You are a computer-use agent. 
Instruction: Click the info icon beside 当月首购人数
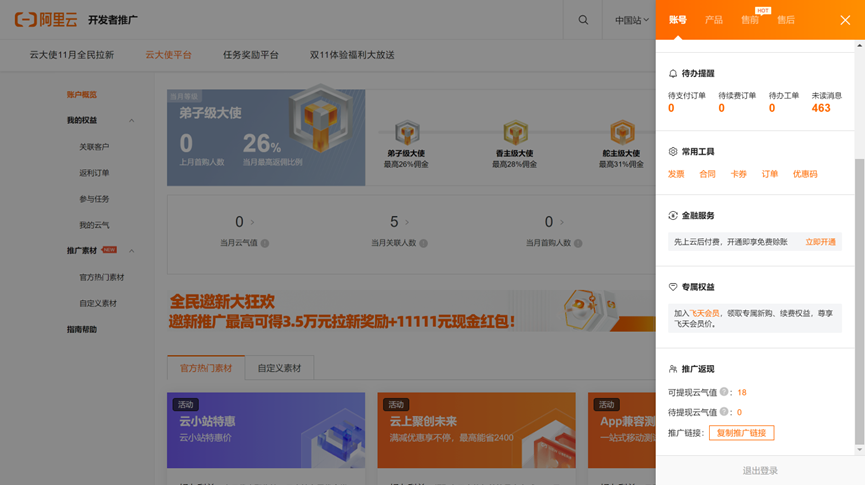578,243
